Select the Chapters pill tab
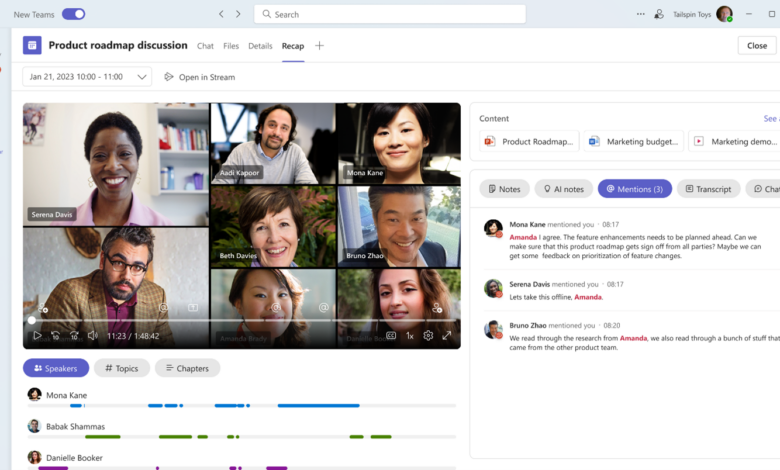This screenshot has width=780, height=470. tap(187, 368)
